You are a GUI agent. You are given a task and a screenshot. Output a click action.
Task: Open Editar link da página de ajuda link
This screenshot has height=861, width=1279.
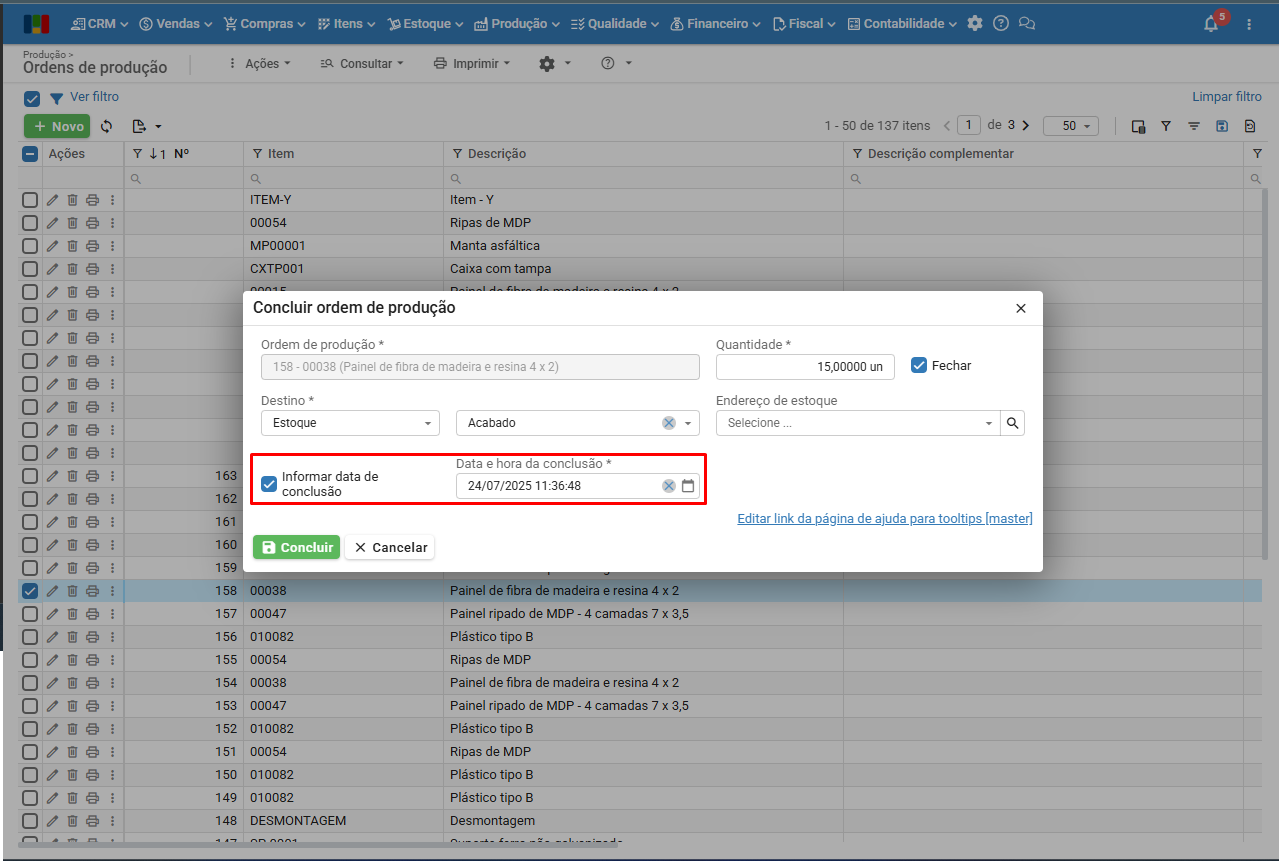[x=885, y=519]
